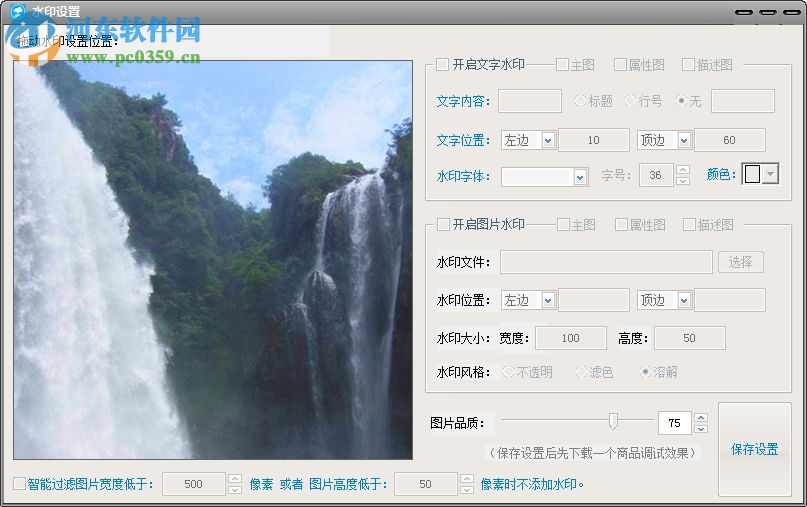This screenshot has width=807, height=507.
Task: Open the 水印字体 font dropdown
Action: click(580, 177)
